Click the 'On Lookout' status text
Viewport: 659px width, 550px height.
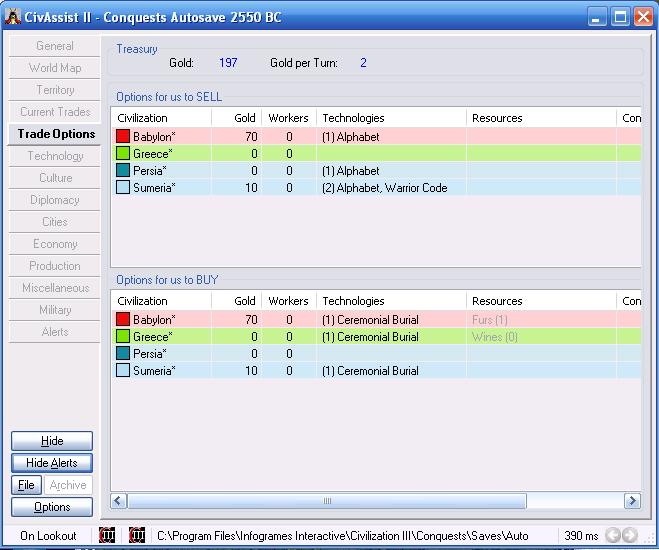click(48, 536)
